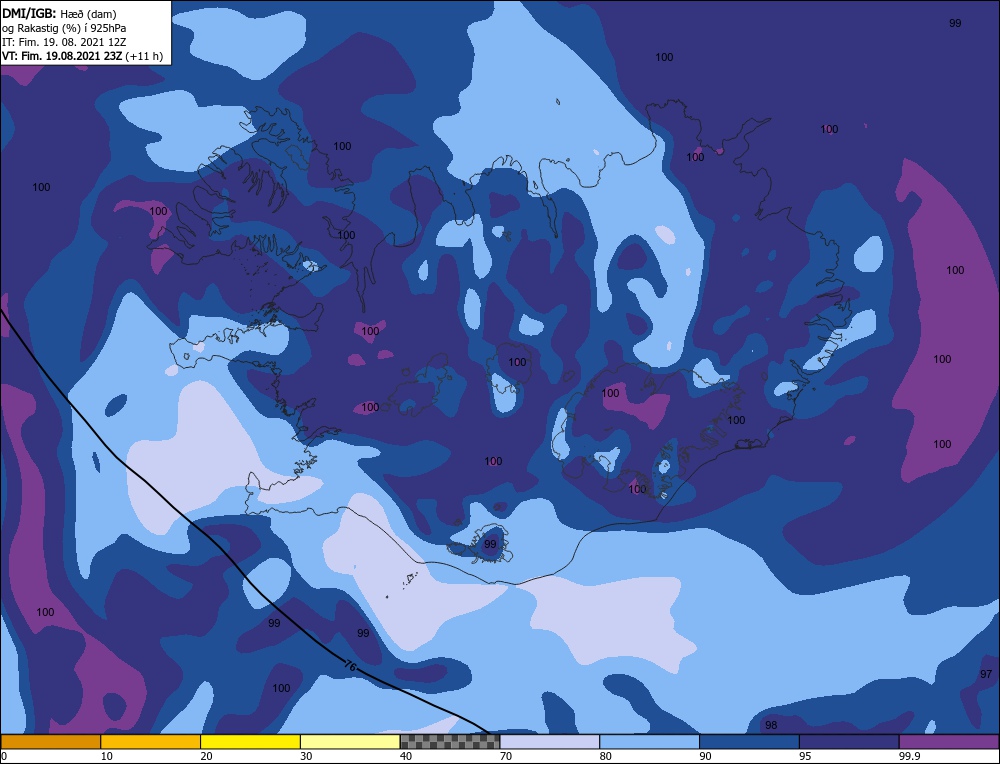Click the orange 10–20 legend swatch
Image resolution: width=1000 pixels, height=764 pixels.
151,741
